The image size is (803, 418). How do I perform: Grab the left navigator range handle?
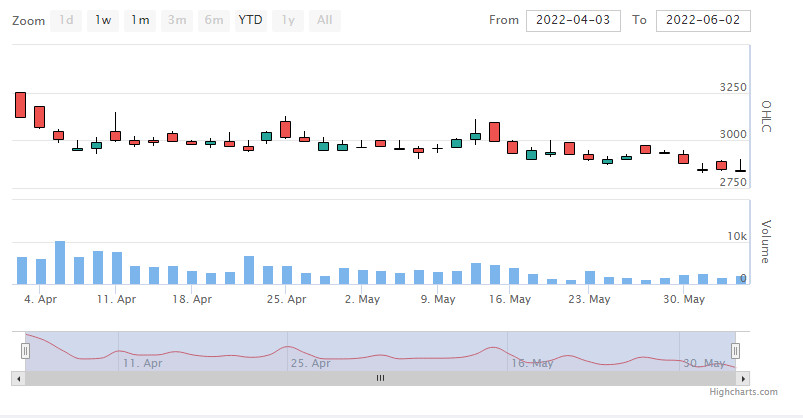(25, 351)
